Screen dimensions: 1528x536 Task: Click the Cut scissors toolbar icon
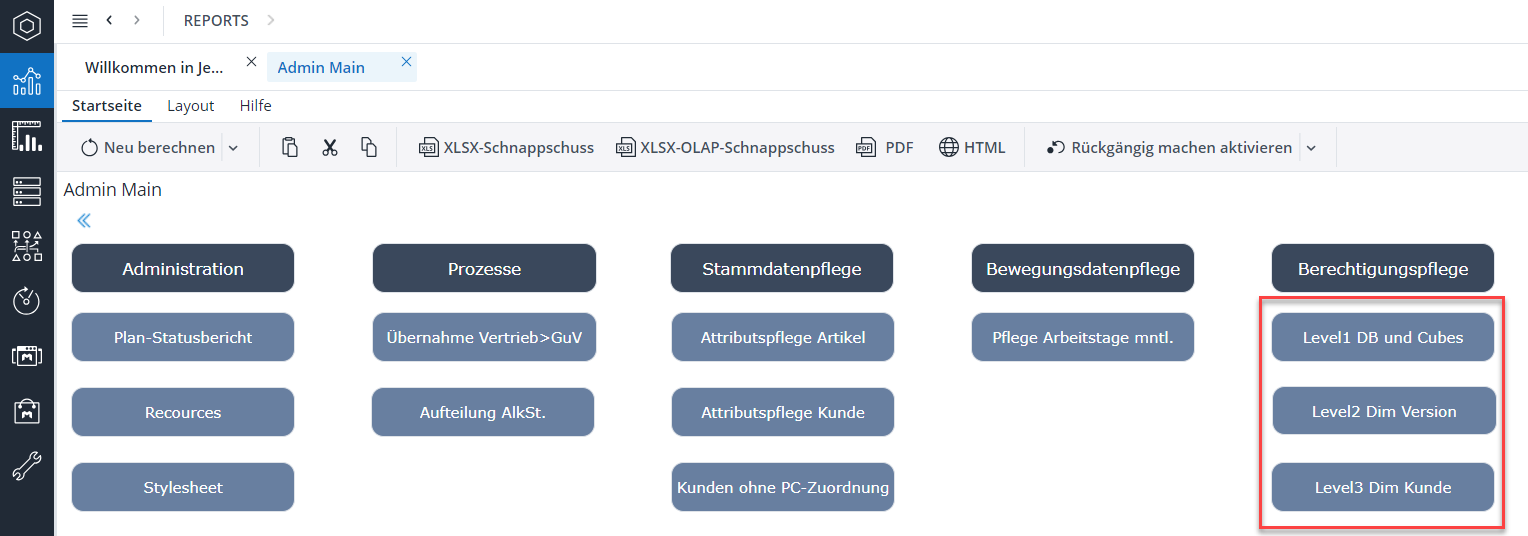pyautogui.click(x=330, y=148)
